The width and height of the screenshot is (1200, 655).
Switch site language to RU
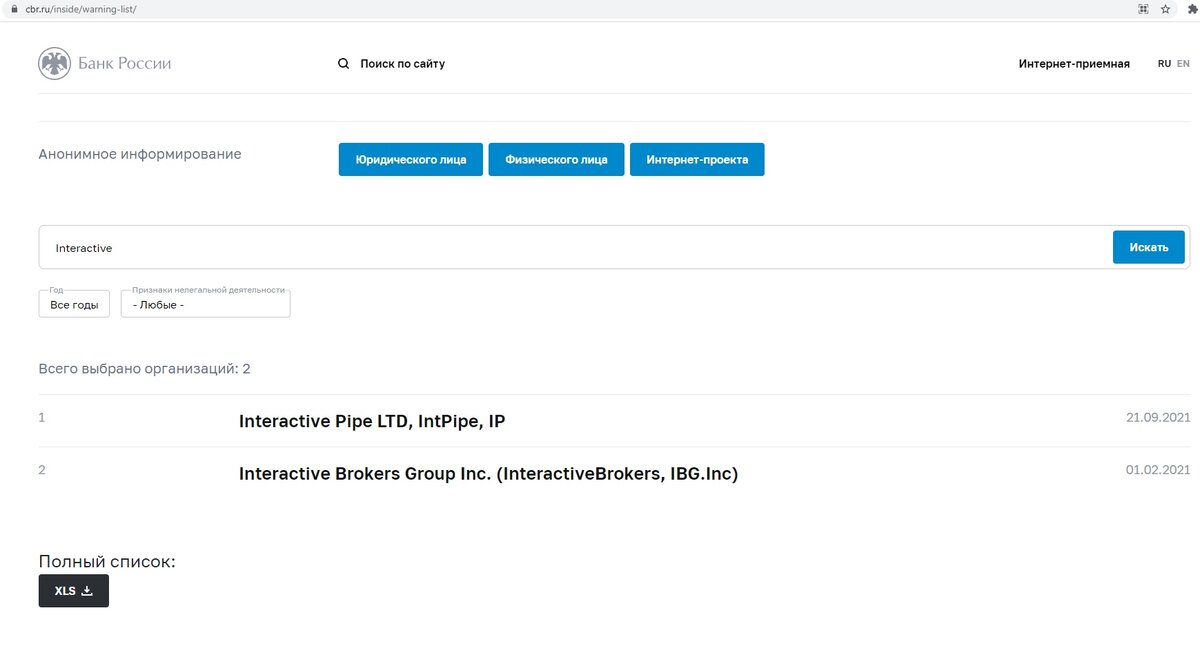click(x=1164, y=64)
